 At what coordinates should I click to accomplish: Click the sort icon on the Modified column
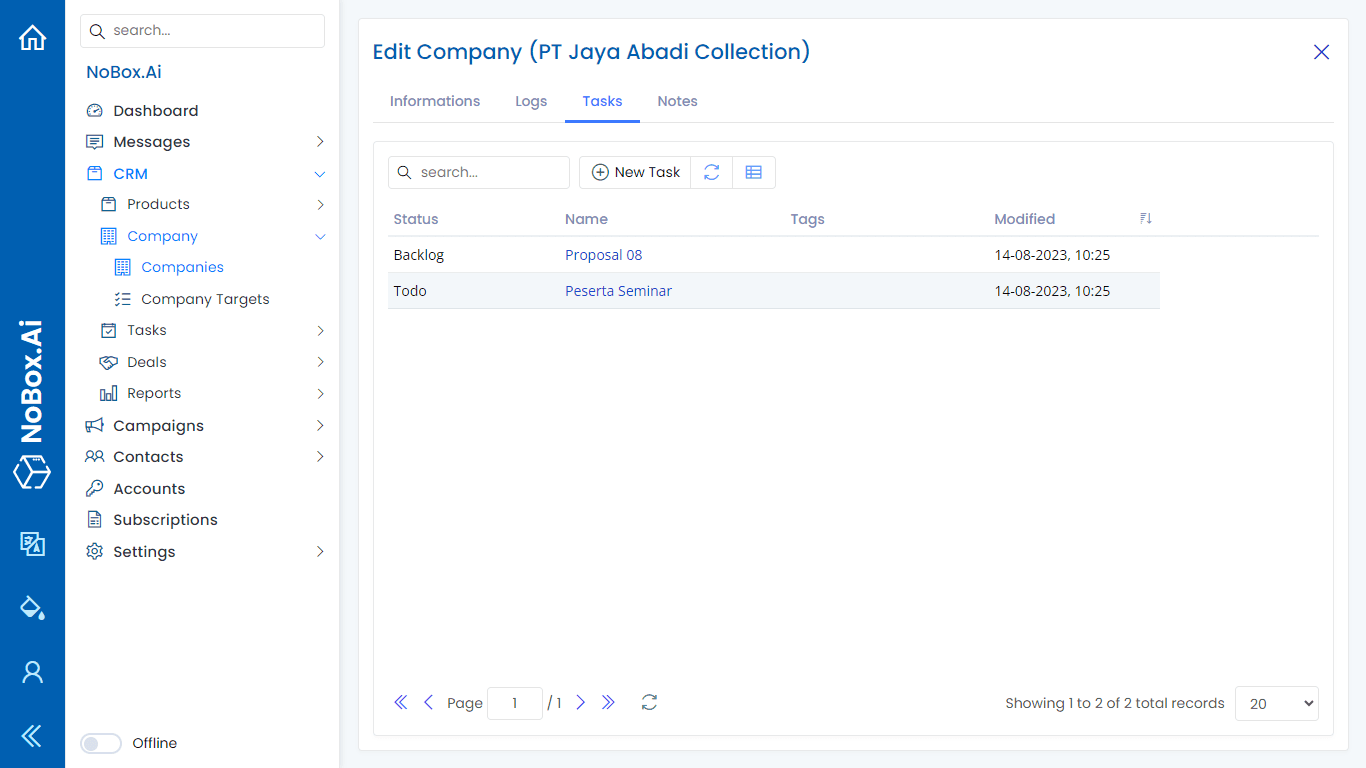click(1145, 218)
